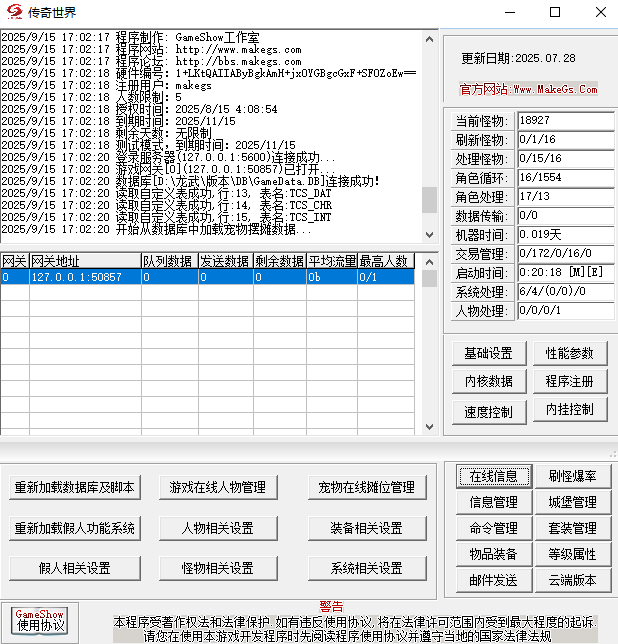Click the 0b 平均流量 cell

pos(332,277)
